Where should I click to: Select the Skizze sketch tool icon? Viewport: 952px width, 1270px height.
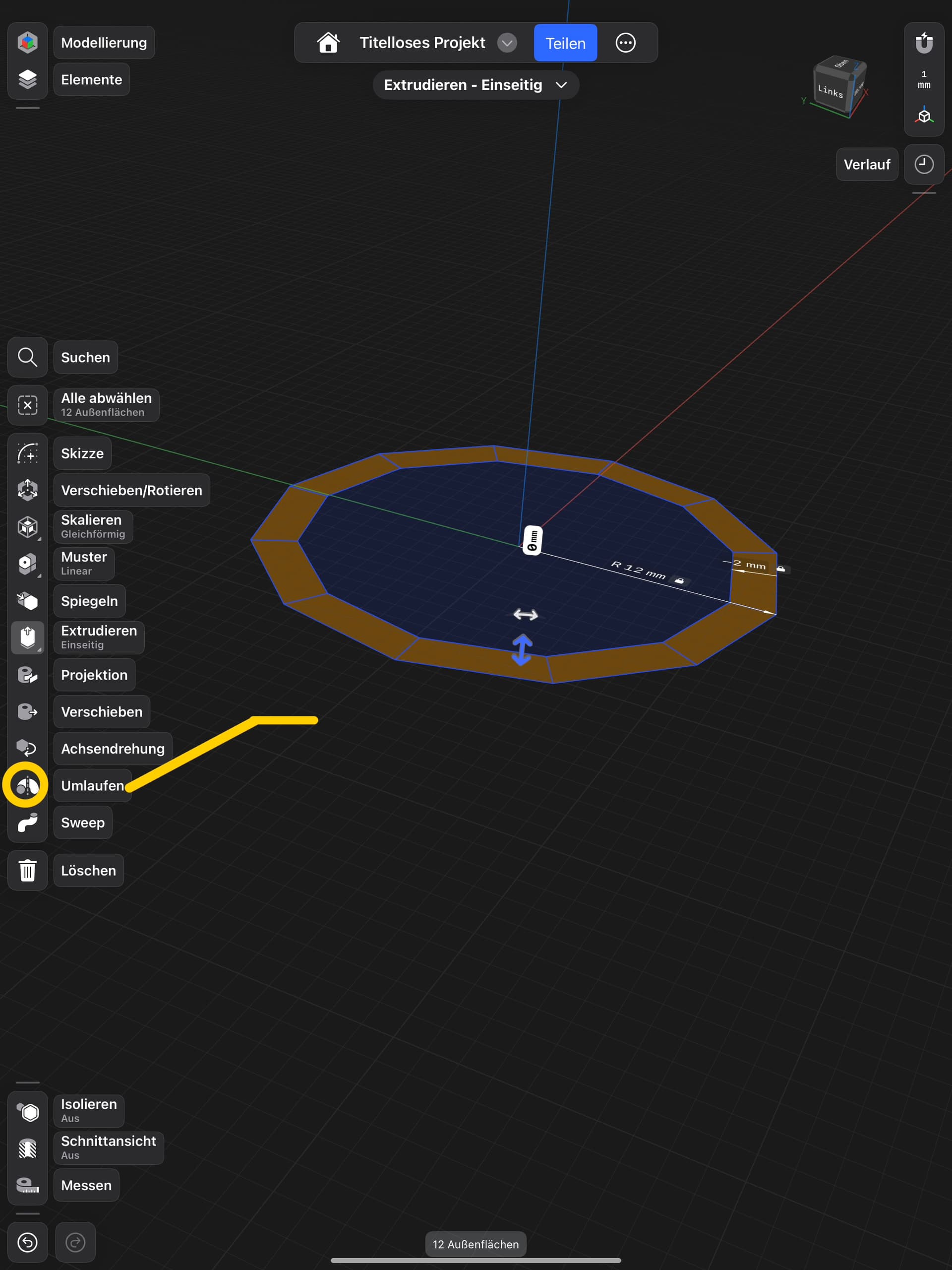(x=28, y=453)
